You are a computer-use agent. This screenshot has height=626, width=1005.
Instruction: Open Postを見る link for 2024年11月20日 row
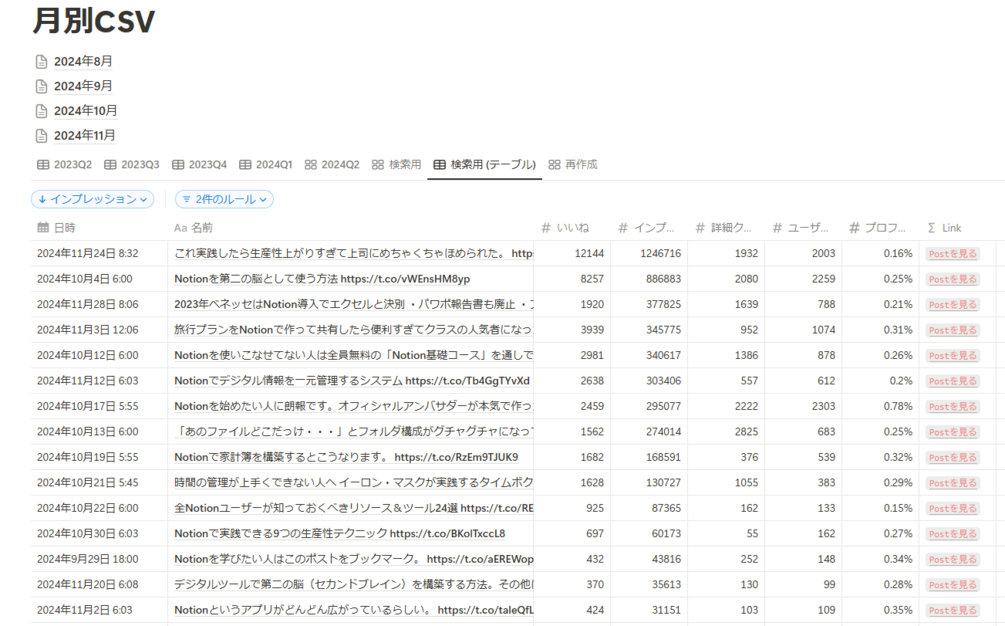click(x=953, y=585)
